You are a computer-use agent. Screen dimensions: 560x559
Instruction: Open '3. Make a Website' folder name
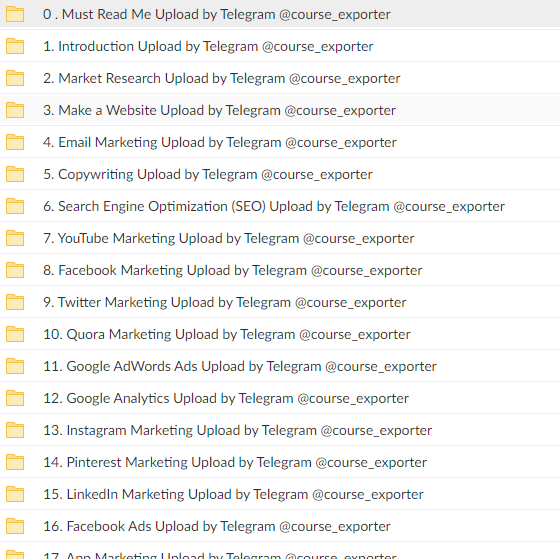tap(219, 110)
